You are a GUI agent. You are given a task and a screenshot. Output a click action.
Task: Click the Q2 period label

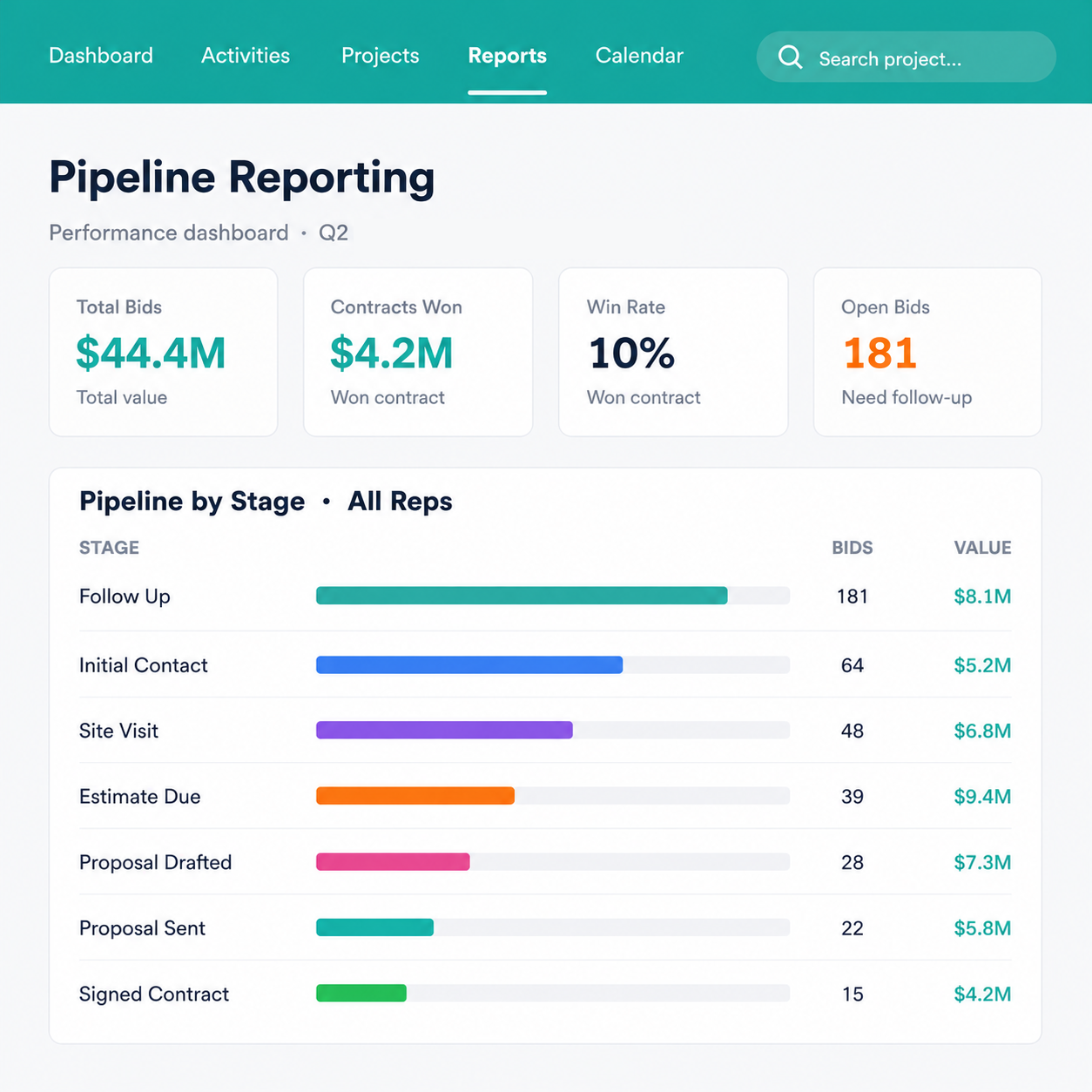coord(334,233)
